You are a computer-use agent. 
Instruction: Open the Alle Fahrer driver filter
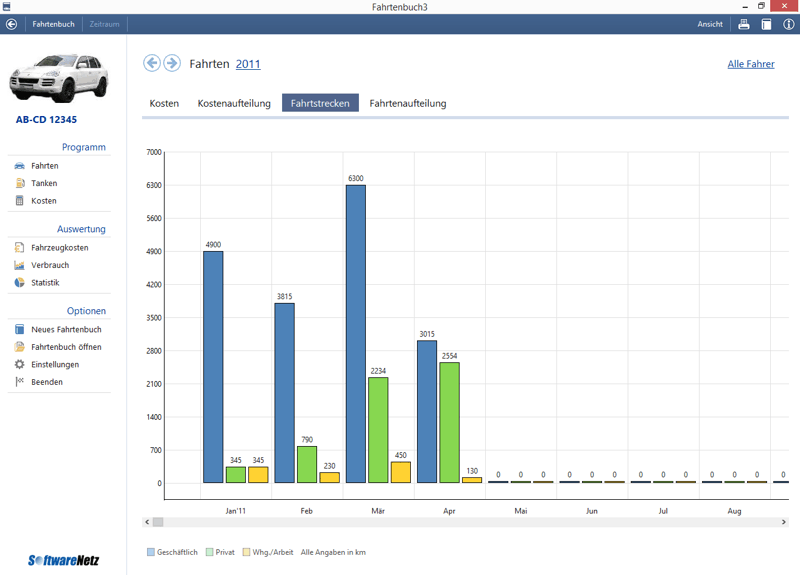click(750, 64)
